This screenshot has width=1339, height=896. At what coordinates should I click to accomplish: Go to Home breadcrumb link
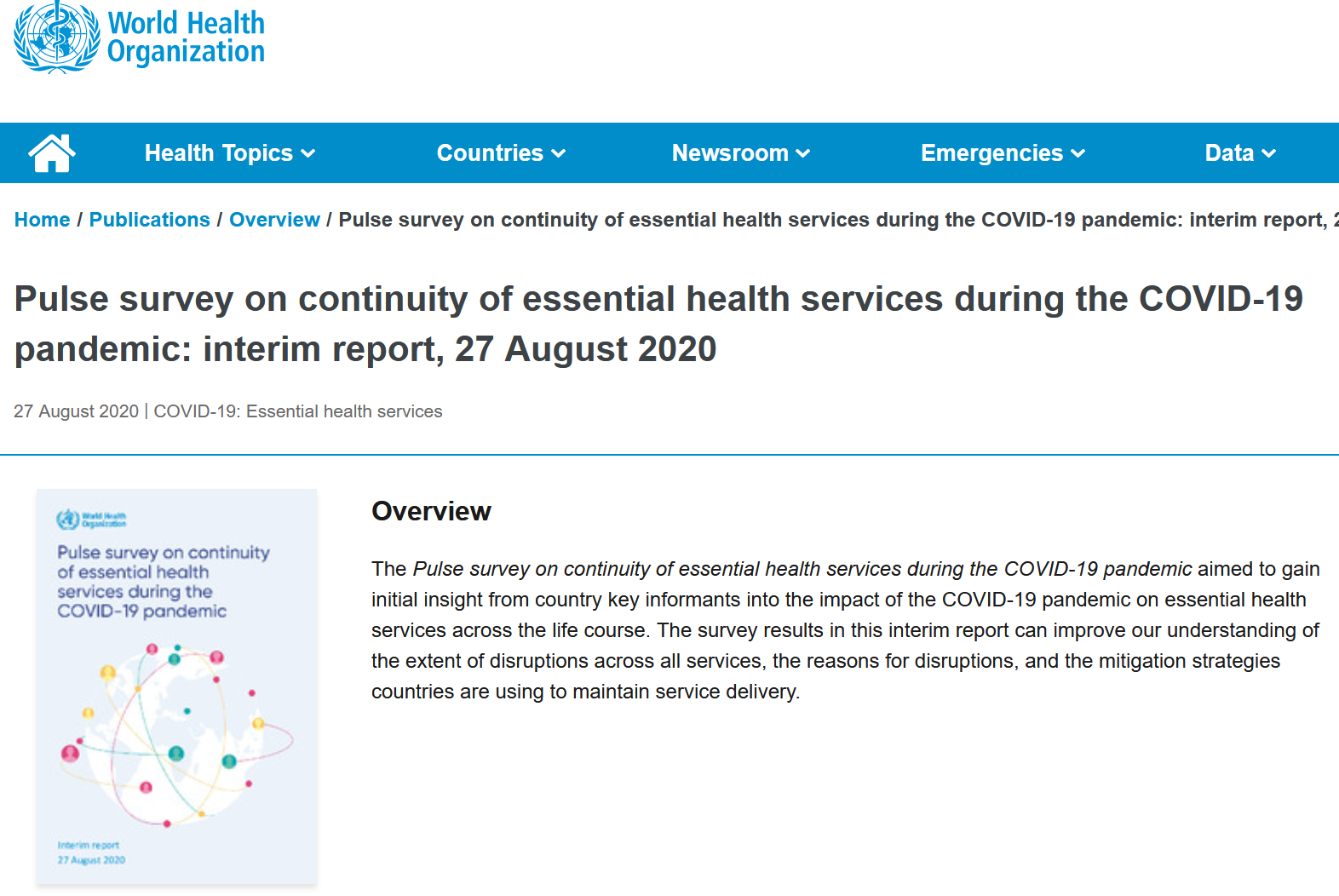[x=42, y=220]
